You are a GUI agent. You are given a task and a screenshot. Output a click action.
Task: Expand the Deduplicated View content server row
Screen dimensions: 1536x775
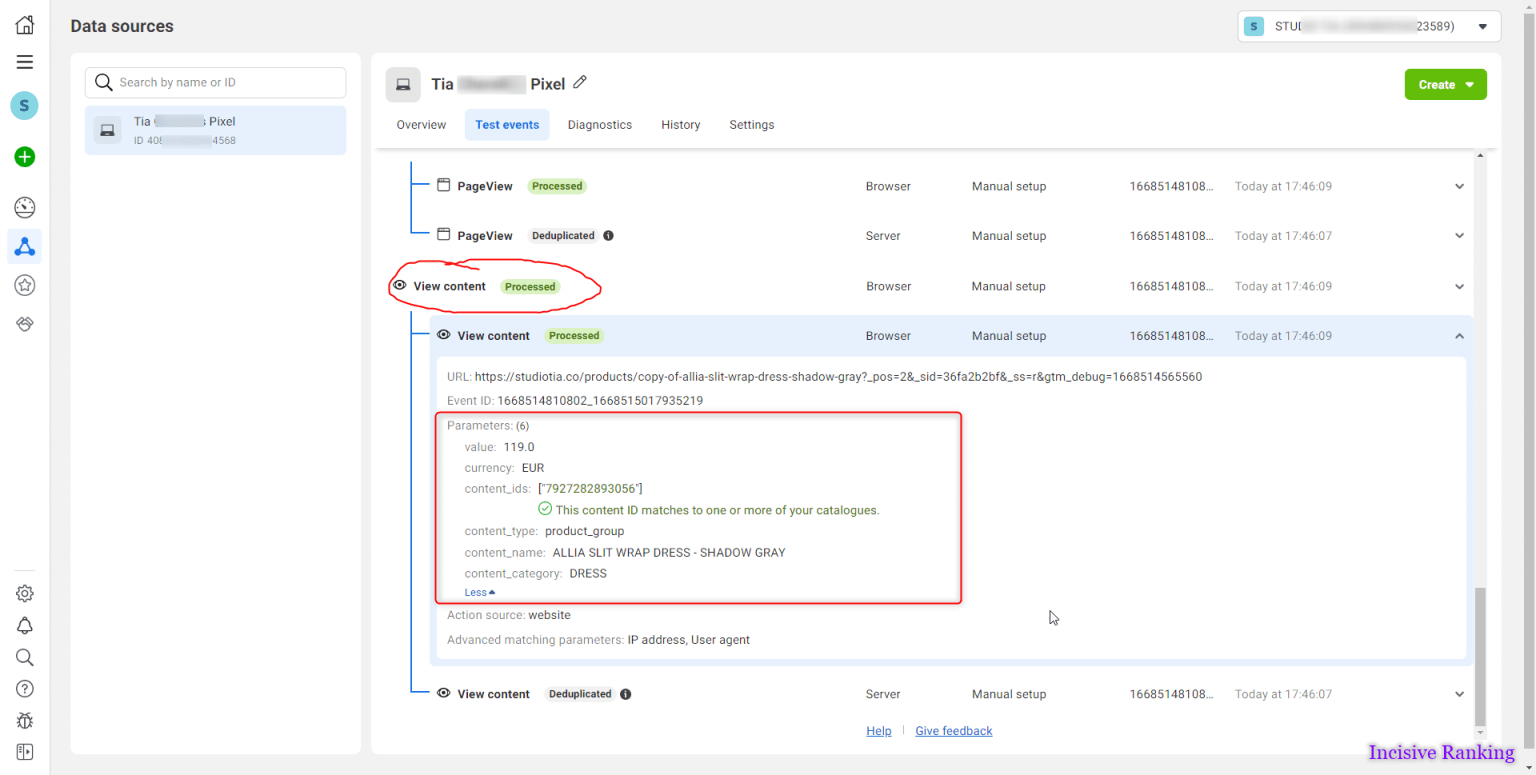tap(1459, 694)
